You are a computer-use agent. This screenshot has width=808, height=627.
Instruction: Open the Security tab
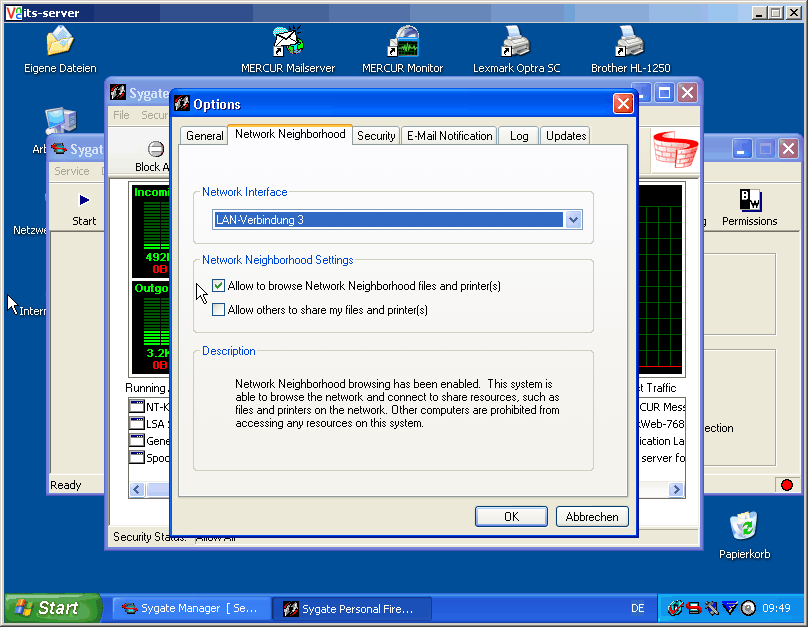click(x=376, y=136)
